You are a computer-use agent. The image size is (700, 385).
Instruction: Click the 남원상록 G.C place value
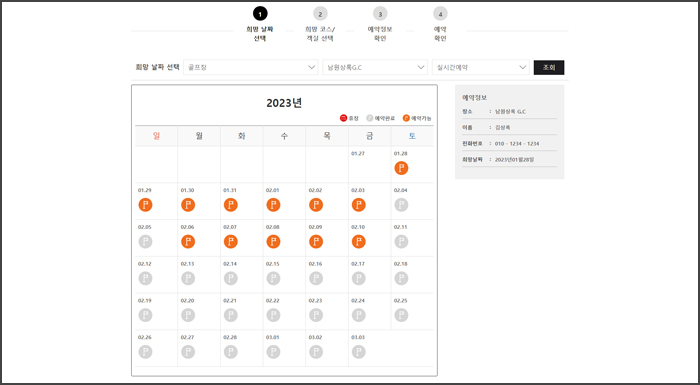510,112
